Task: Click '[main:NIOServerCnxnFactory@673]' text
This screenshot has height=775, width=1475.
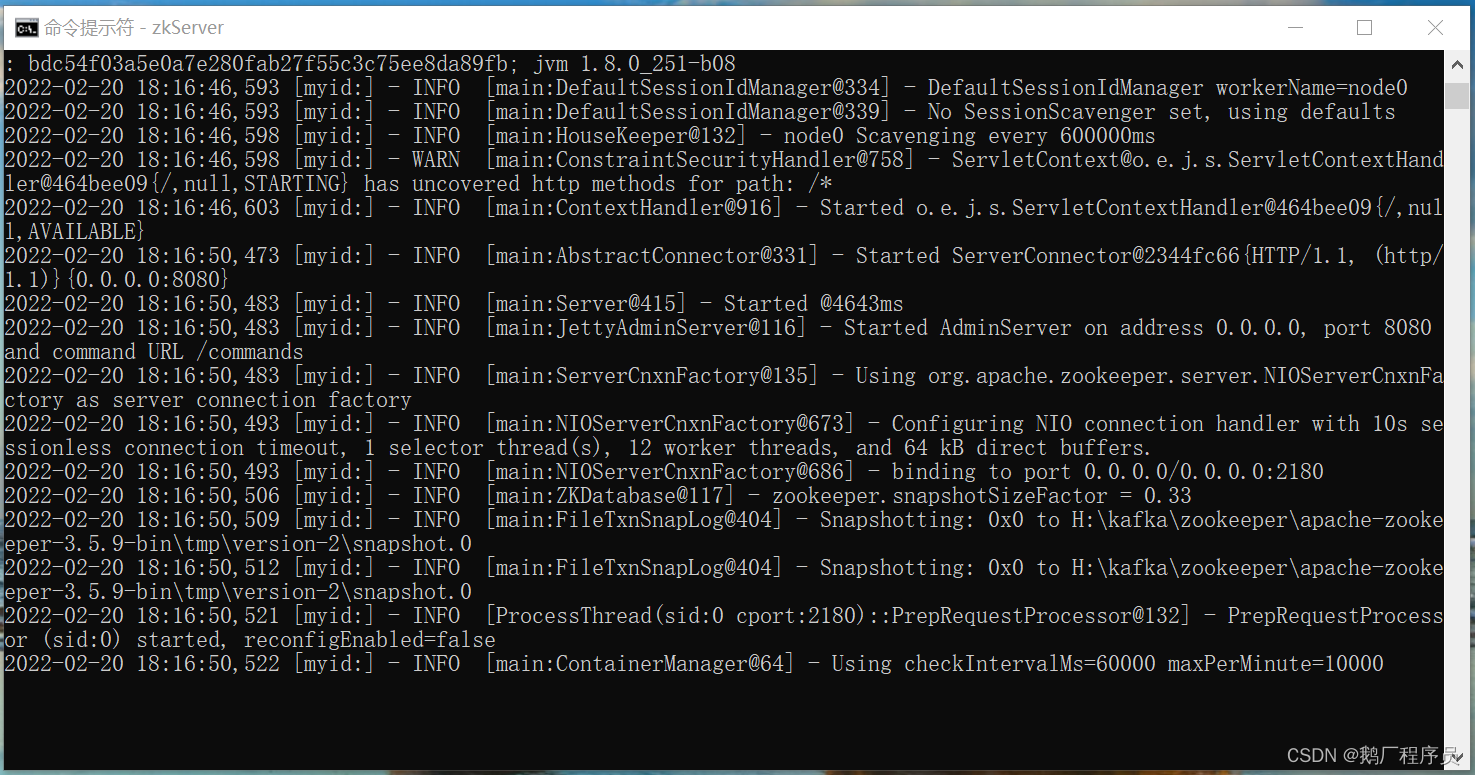Action: [x=670, y=424]
